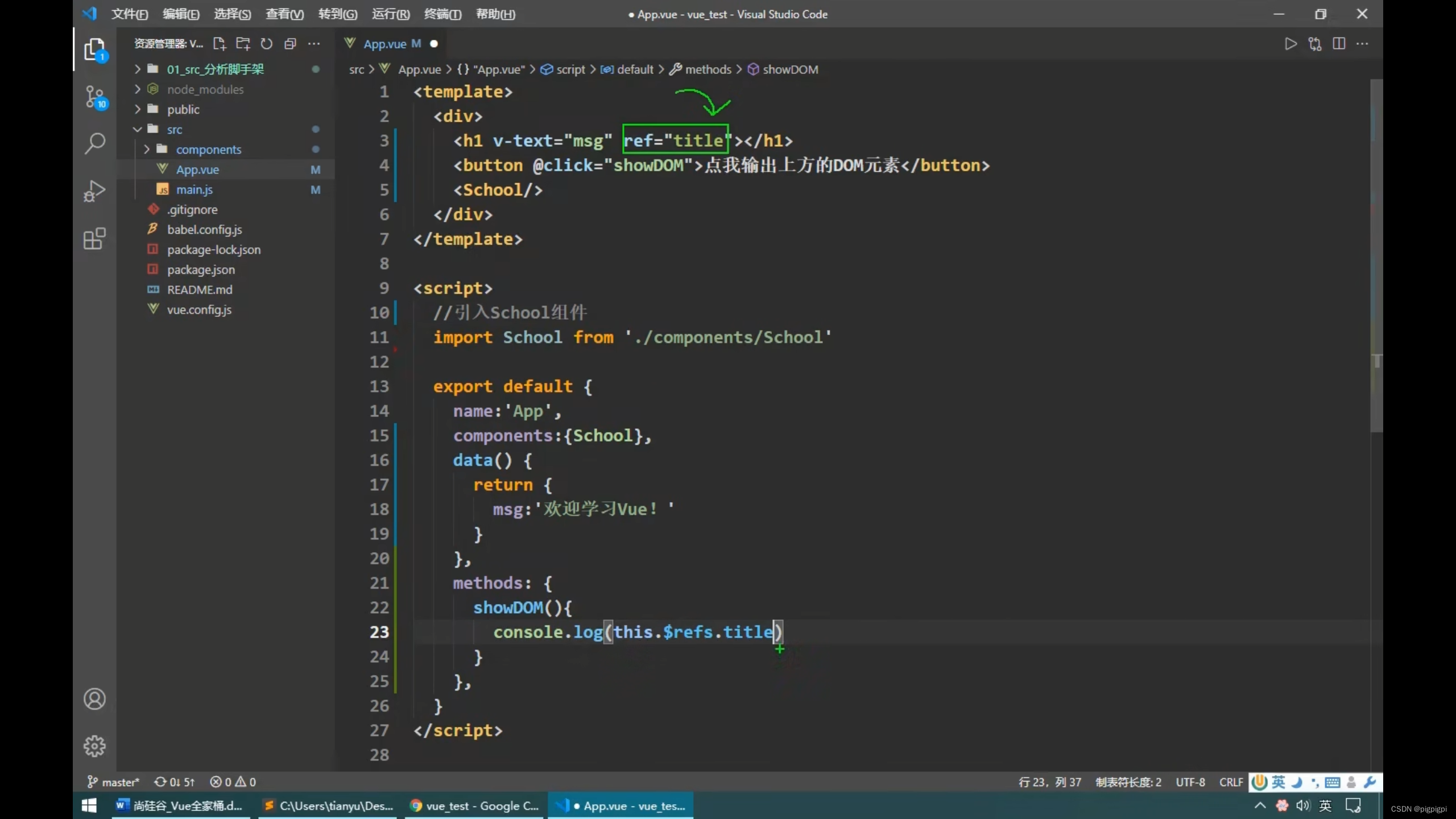Open the Explorer view in activity bar
This screenshot has height=819, width=1456.
(94, 49)
